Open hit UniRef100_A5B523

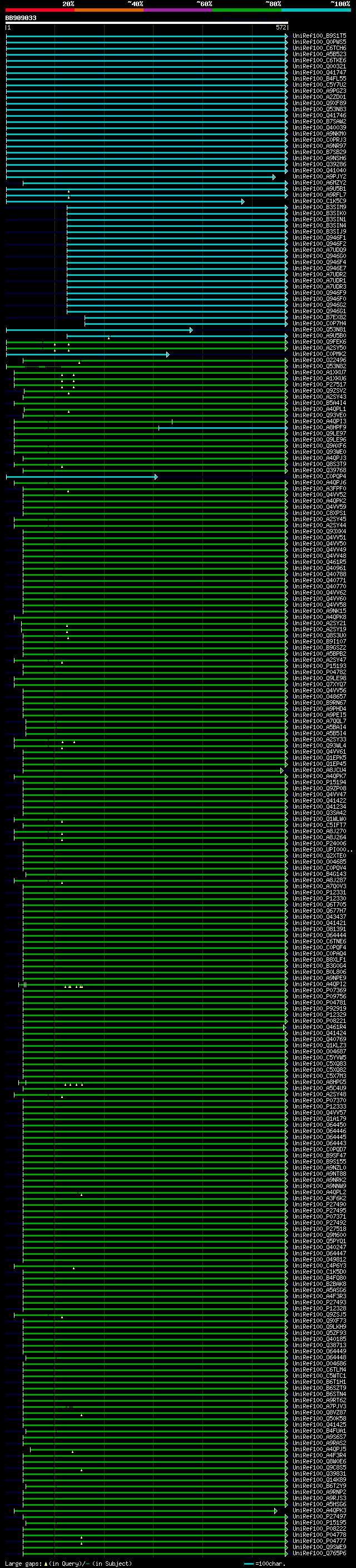click(319, 55)
